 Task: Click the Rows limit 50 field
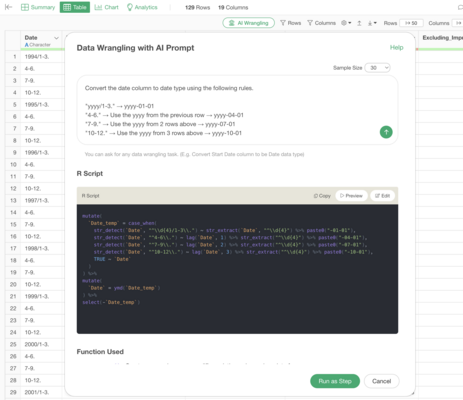coord(411,23)
